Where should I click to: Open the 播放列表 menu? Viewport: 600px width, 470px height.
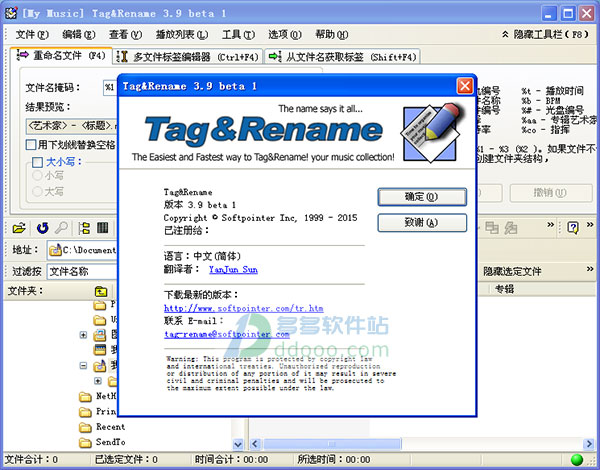(182, 34)
